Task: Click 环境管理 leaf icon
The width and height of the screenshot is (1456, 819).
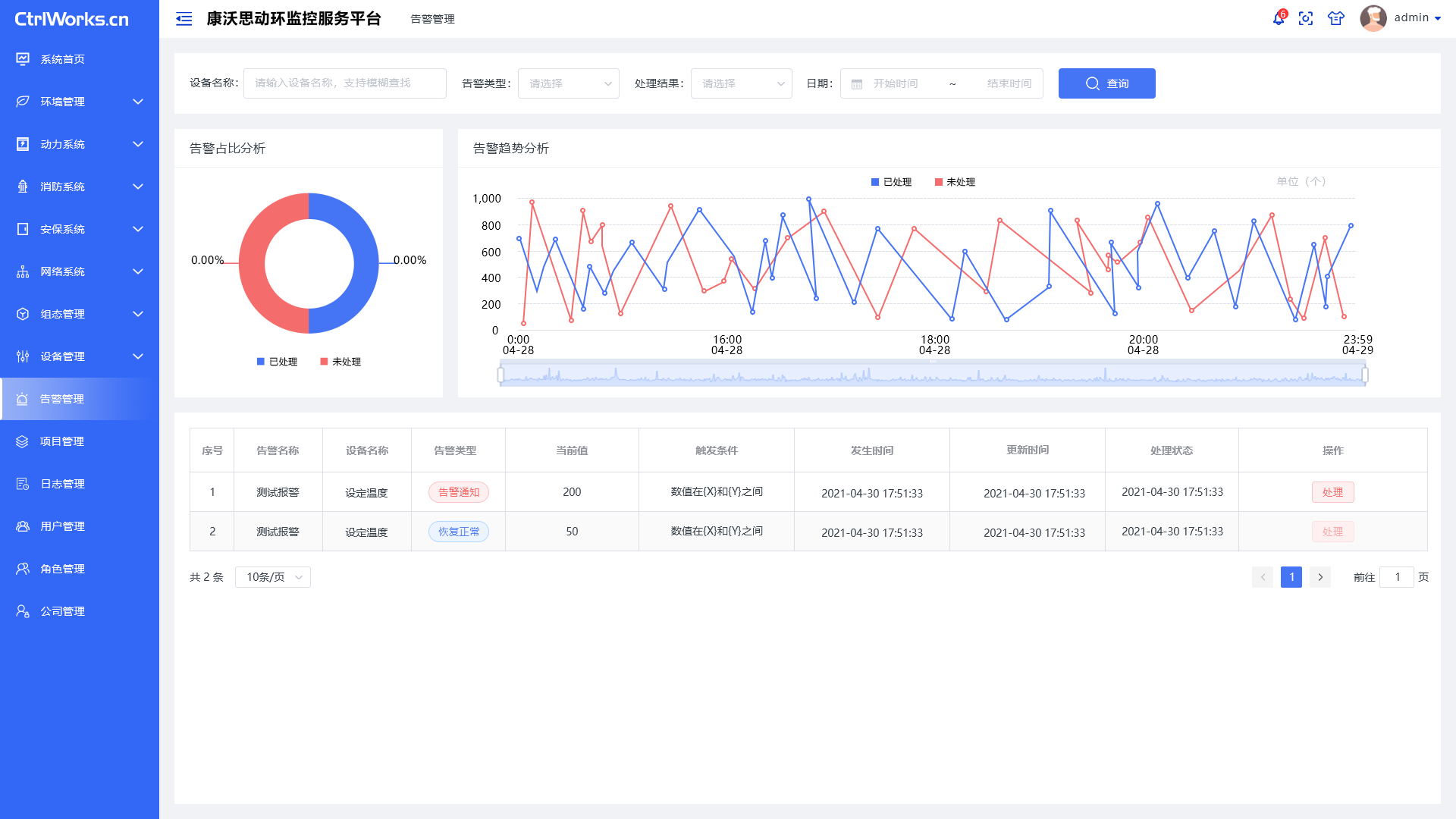Action: pos(23,102)
